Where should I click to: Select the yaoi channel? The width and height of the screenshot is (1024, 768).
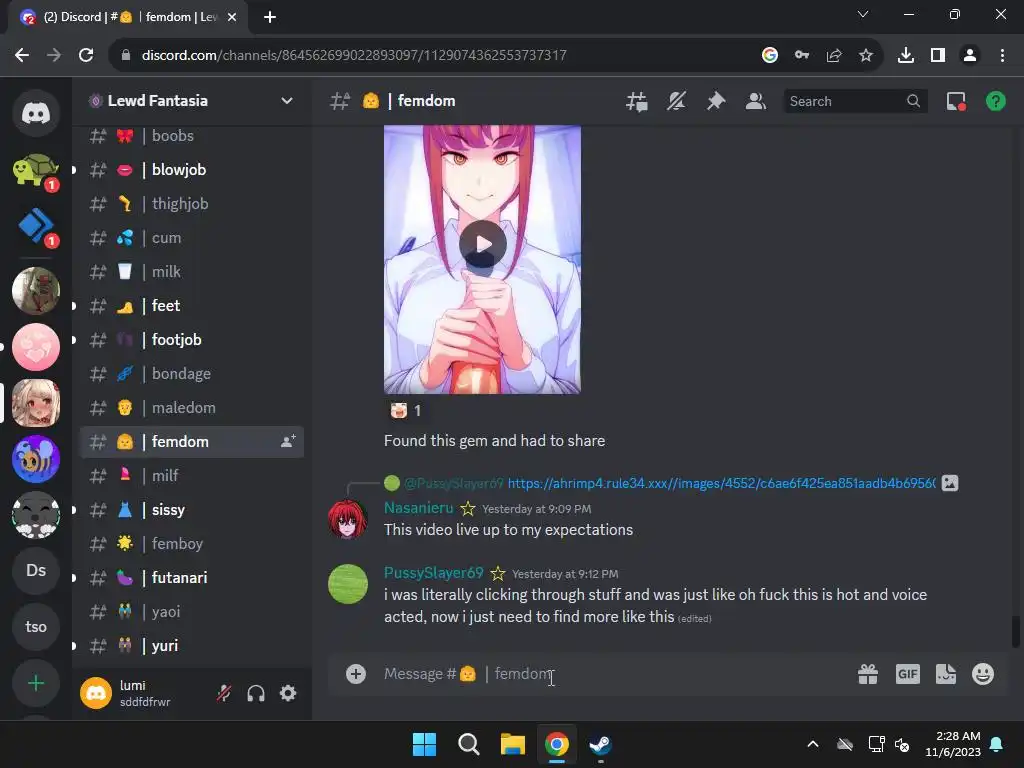tap(191, 611)
